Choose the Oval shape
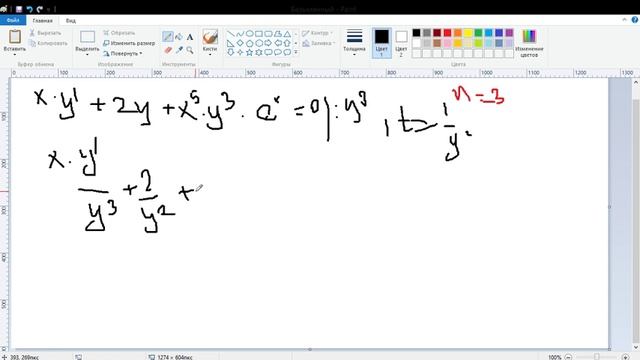The image size is (640, 360). tap(249, 34)
